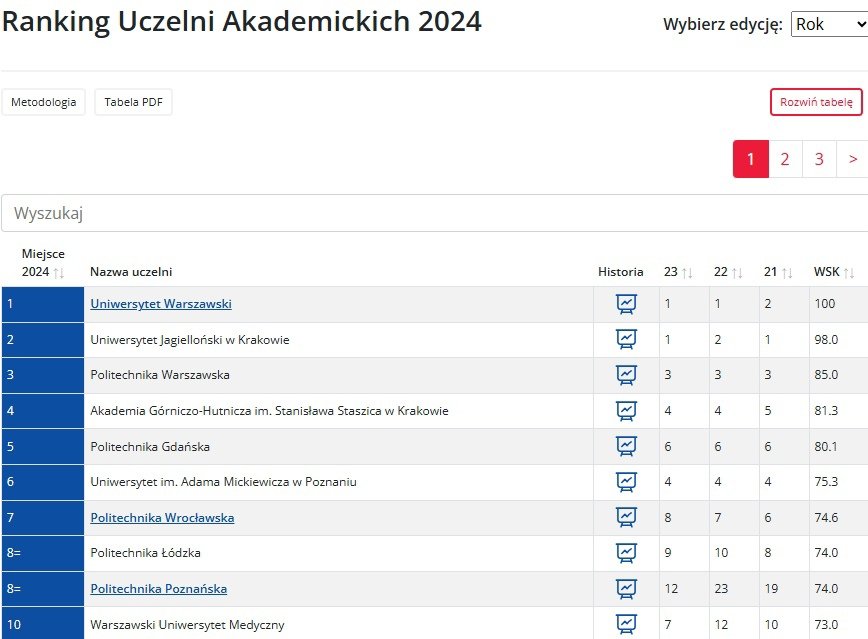Open Politechnika Poznańska link
The width and height of the screenshot is (868, 639).
(158, 589)
